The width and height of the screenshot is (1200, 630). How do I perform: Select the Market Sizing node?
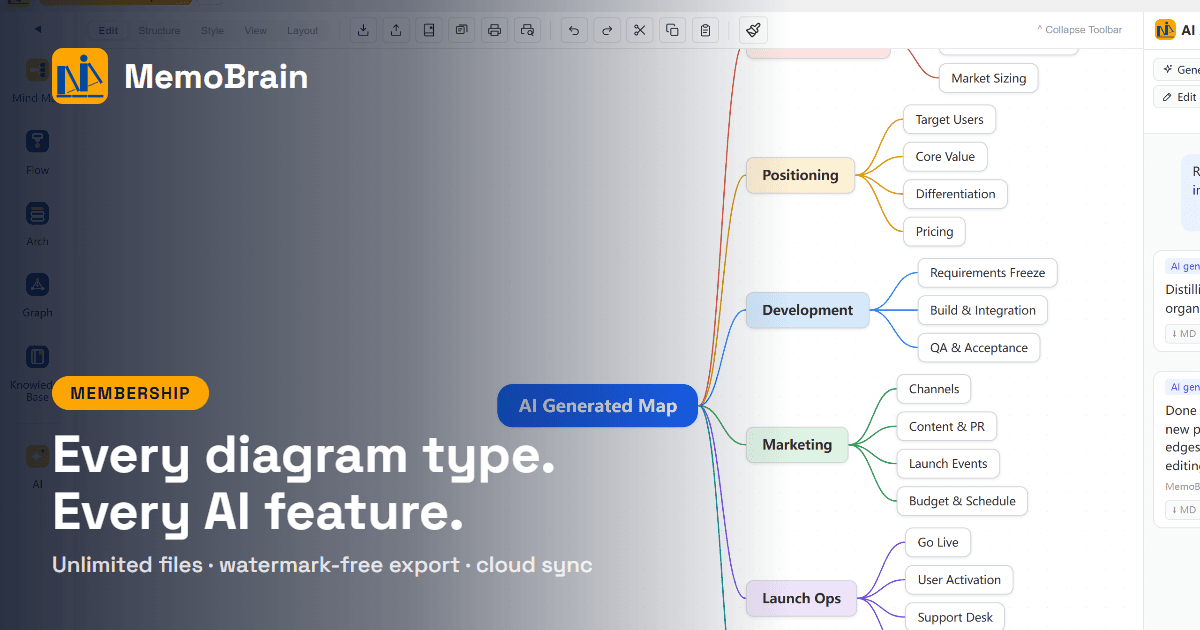[x=989, y=78]
